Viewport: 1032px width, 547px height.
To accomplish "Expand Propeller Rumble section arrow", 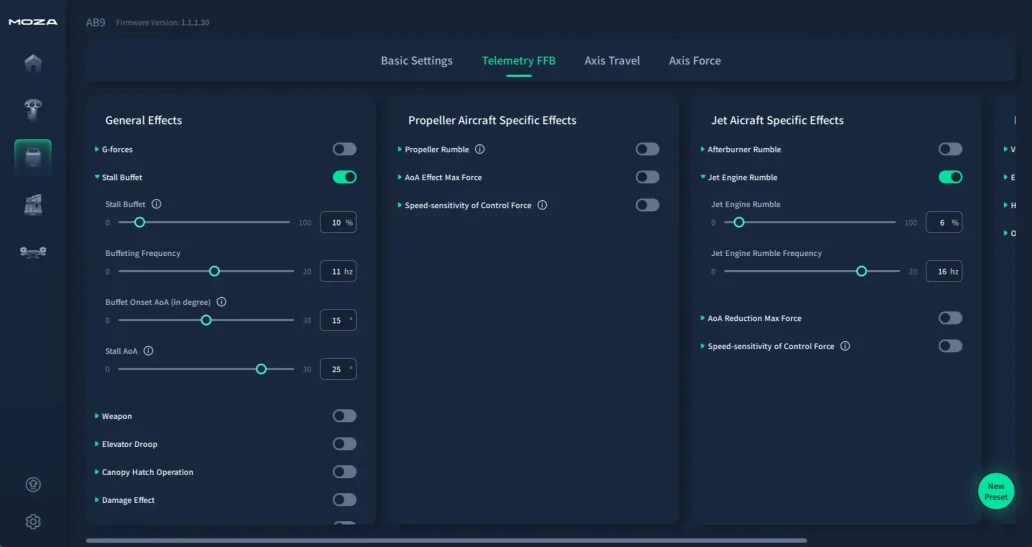I will click(400, 149).
